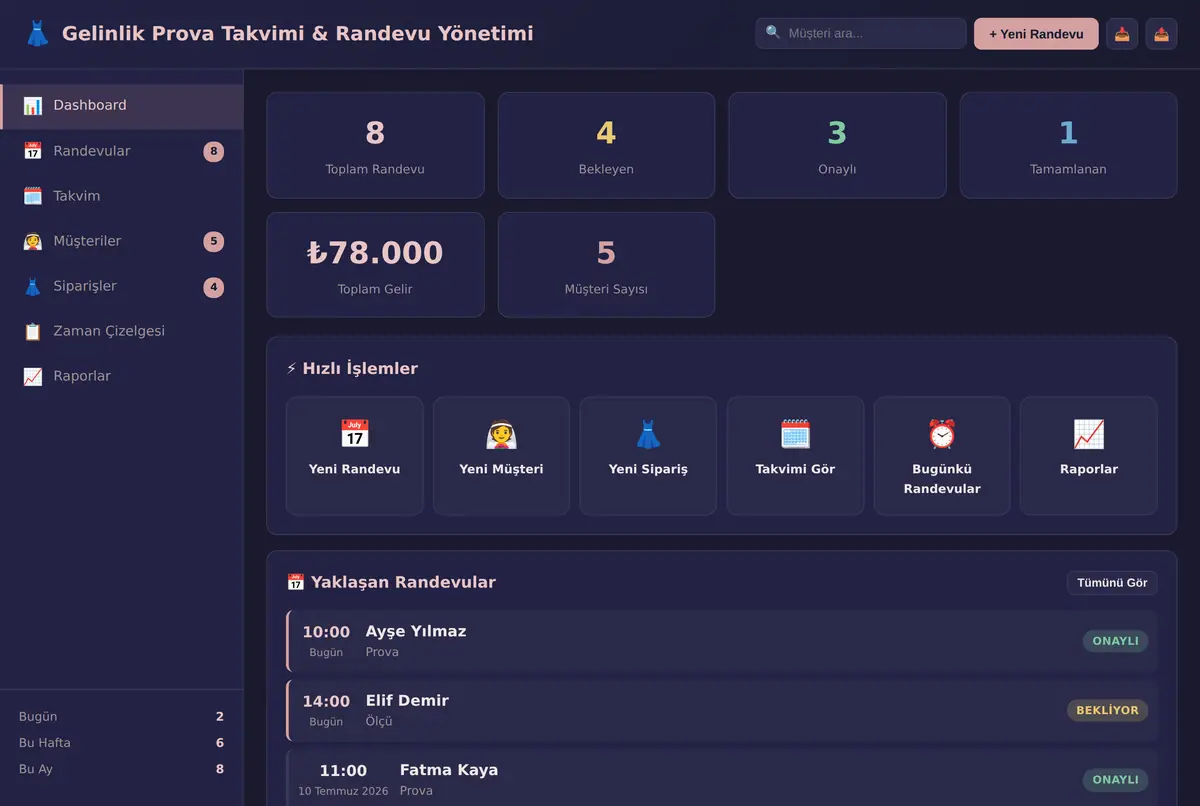Image resolution: width=1200 pixels, height=806 pixels.
Task: Open the Raporlar quick action card
Action: pos(1089,456)
